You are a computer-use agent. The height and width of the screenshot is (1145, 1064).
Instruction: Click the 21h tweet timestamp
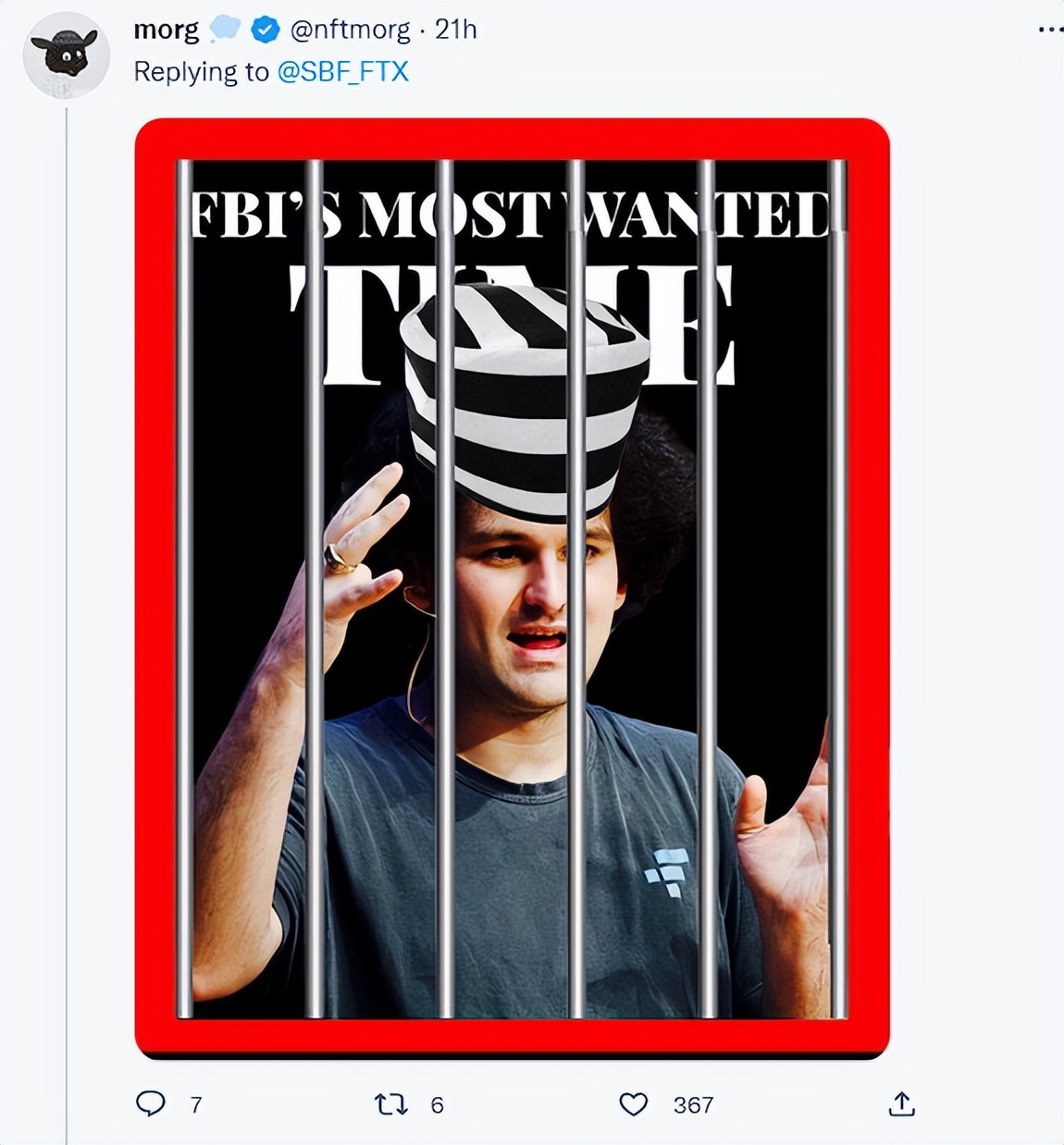point(456,31)
